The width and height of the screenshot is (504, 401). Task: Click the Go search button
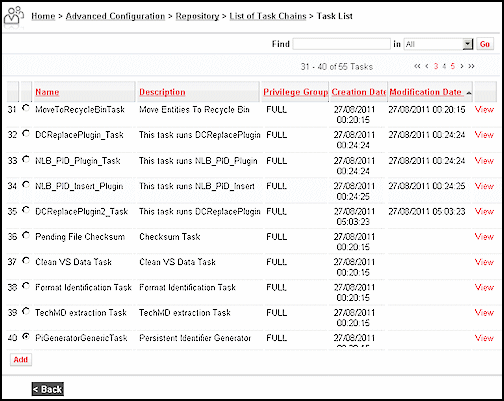pyautogui.click(x=485, y=44)
